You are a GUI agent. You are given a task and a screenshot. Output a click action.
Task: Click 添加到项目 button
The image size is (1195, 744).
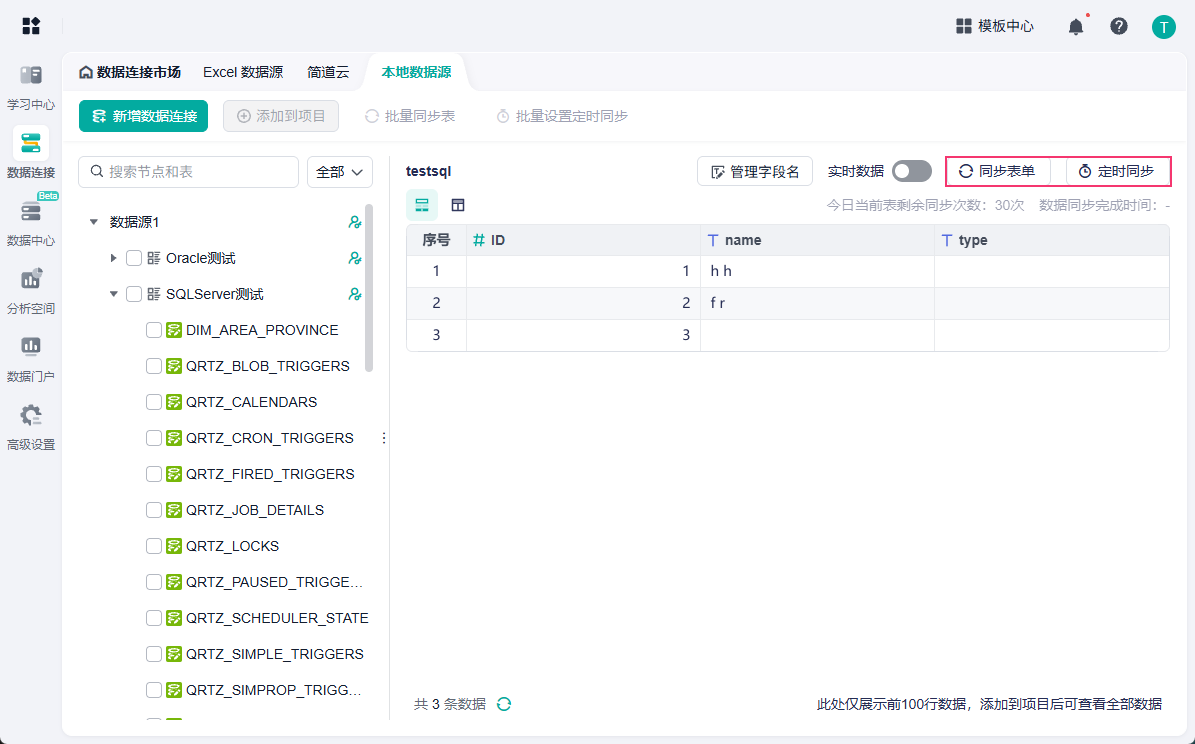tap(281, 116)
